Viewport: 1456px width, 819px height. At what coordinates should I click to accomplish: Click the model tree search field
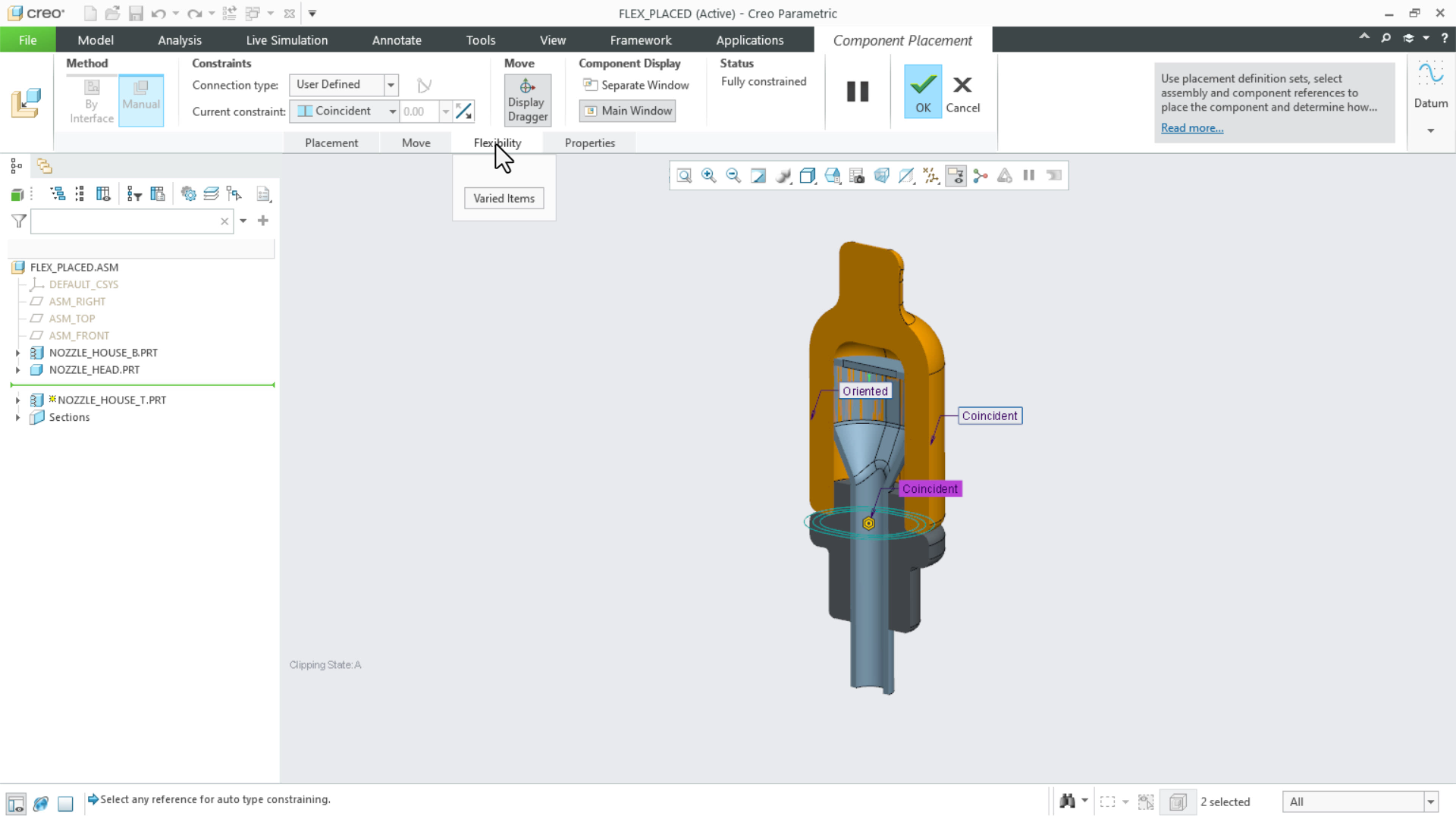(x=130, y=221)
